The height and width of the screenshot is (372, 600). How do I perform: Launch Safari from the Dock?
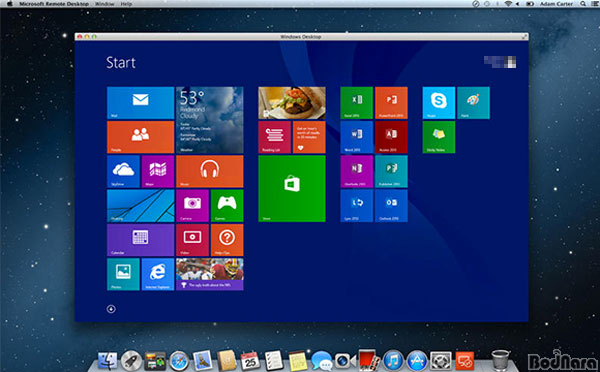pos(179,361)
